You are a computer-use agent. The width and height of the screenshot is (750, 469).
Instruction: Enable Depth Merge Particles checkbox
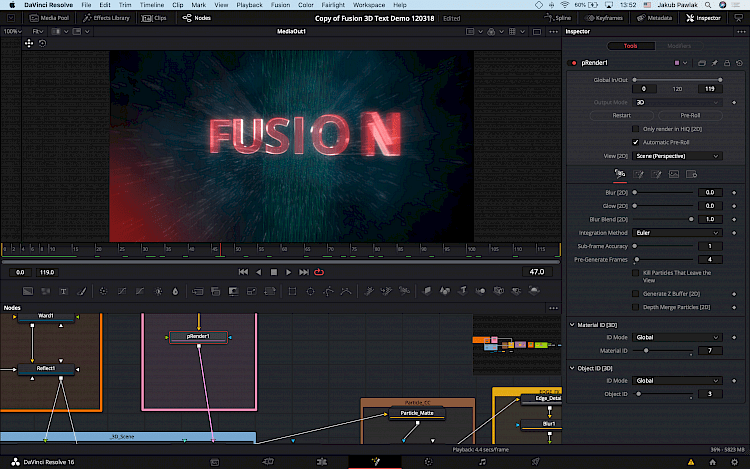pos(635,307)
